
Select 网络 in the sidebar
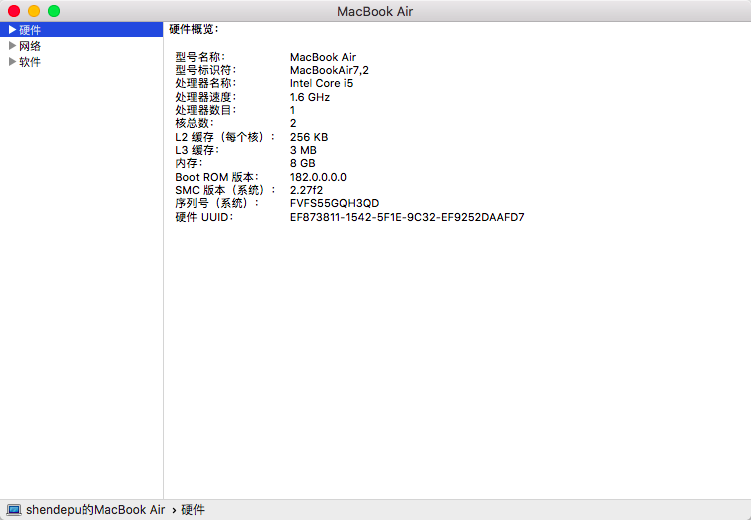coord(30,46)
